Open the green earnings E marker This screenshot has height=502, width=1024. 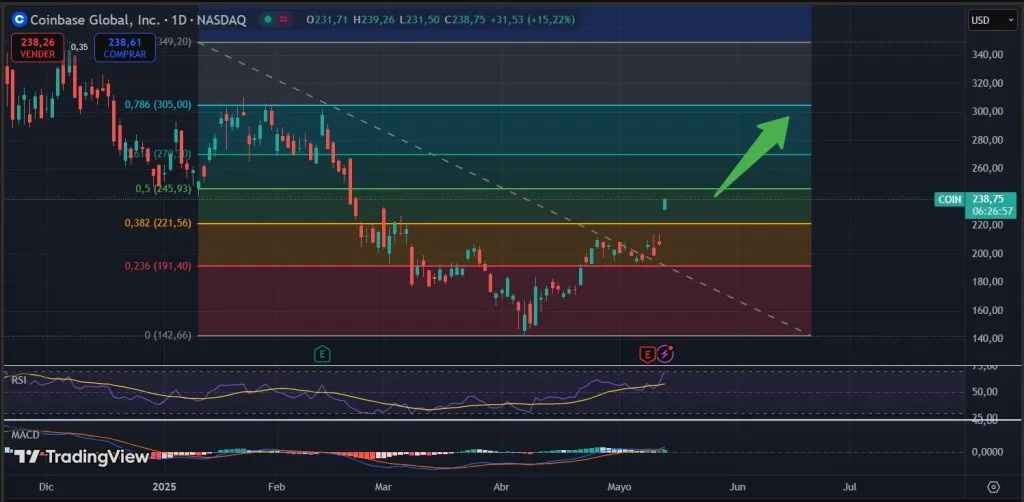click(322, 354)
